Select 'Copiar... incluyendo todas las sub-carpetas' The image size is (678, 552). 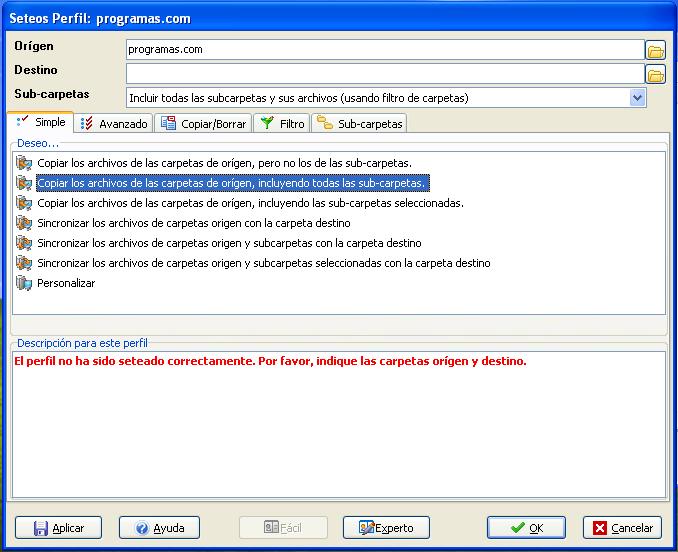[x=233, y=183]
